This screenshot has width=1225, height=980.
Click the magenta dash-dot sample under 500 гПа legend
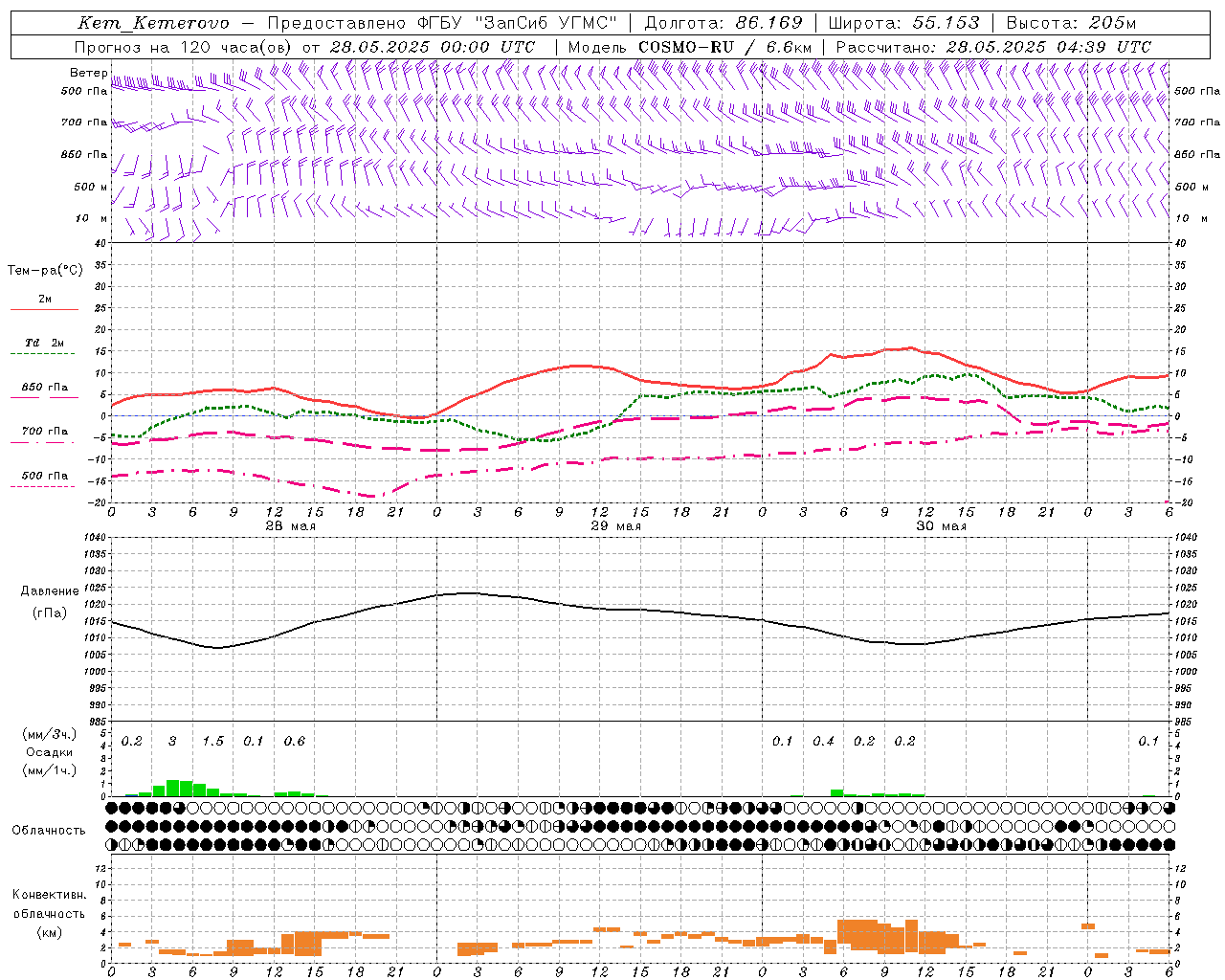tap(44, 487)
